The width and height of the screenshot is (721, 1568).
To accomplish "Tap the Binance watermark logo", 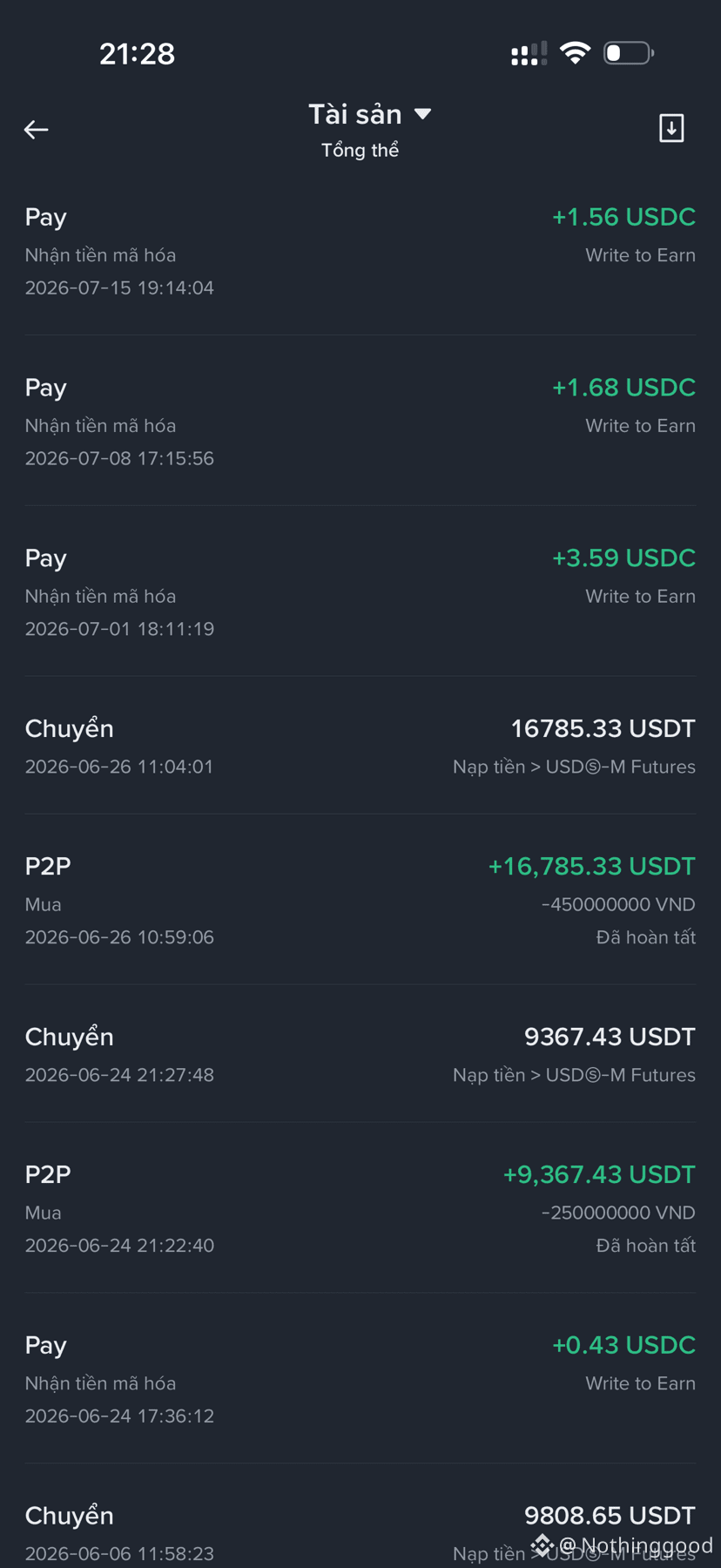I will (542, 1545).
